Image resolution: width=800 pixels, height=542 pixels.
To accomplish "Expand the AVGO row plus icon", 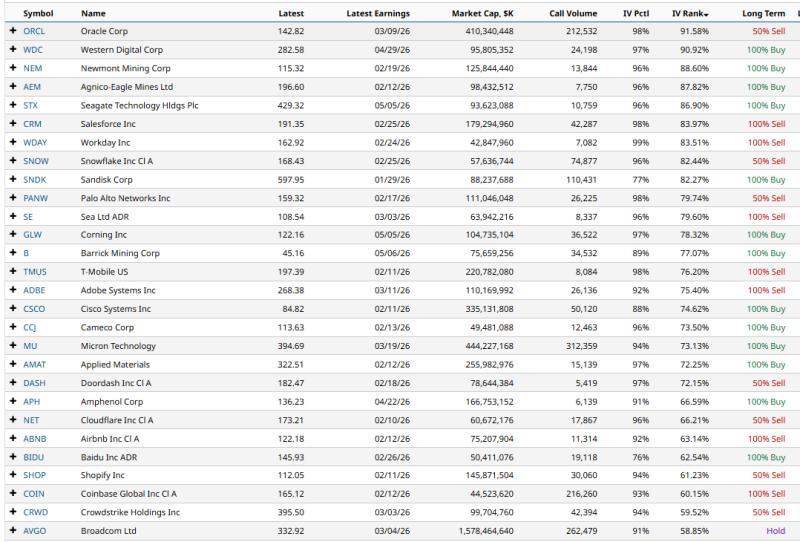I will tap(13, 531).
